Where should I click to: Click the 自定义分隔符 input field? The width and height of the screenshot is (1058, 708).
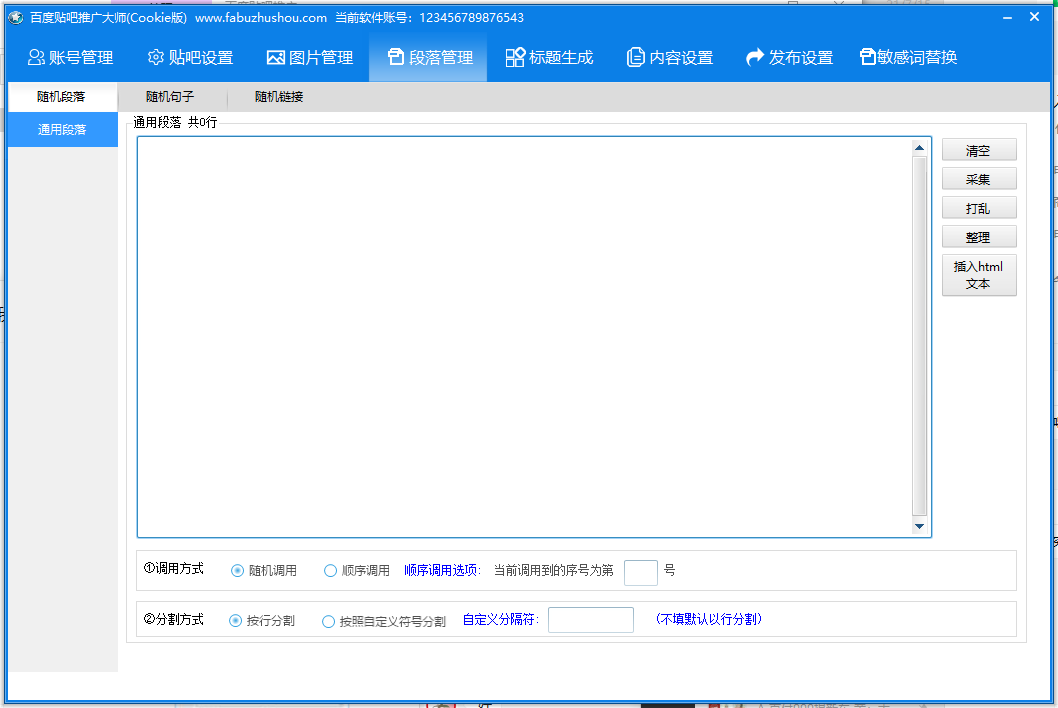pos(590,620)
